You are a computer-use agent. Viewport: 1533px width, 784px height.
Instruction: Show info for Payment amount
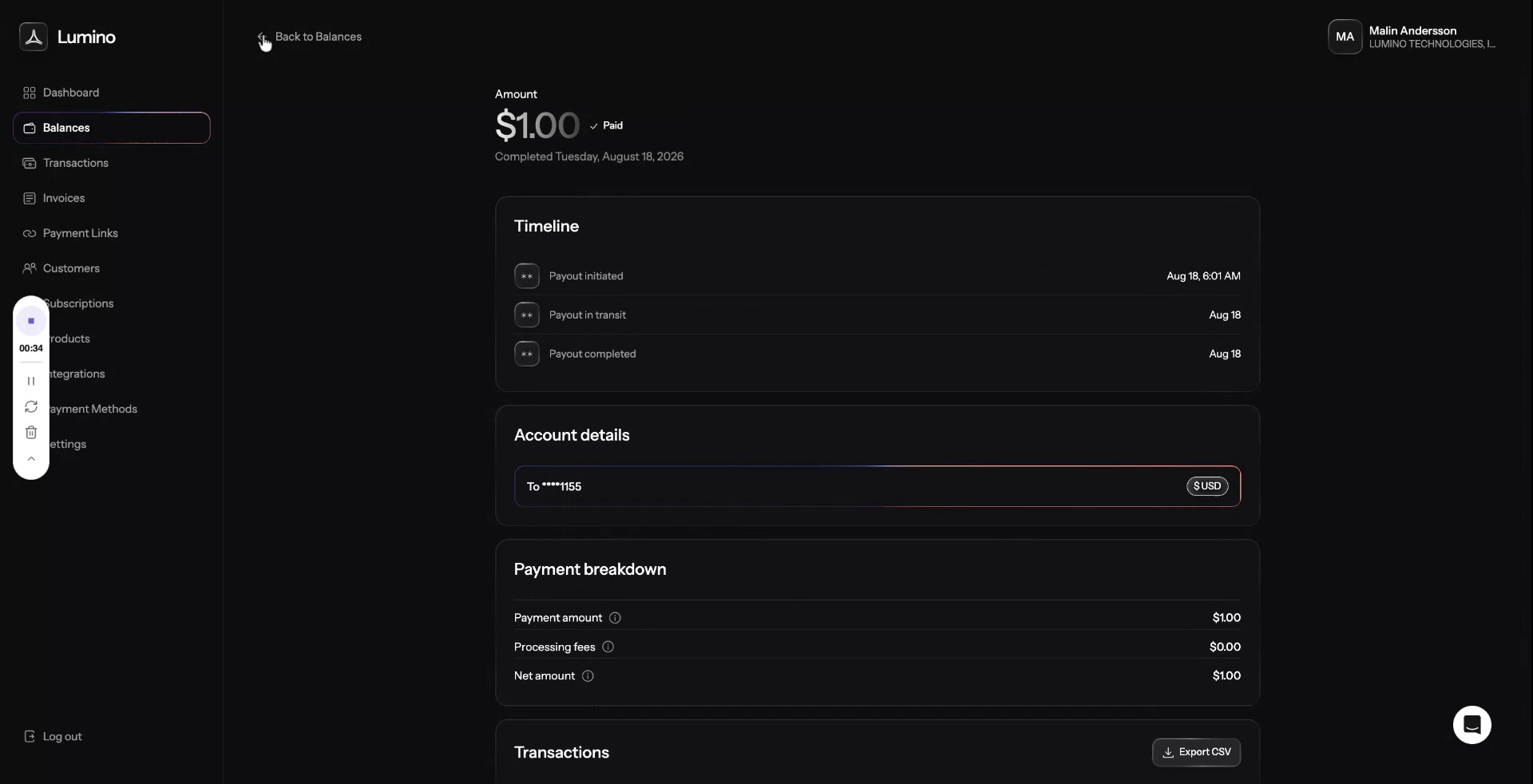pyautogui.click(x=615, y=618)
